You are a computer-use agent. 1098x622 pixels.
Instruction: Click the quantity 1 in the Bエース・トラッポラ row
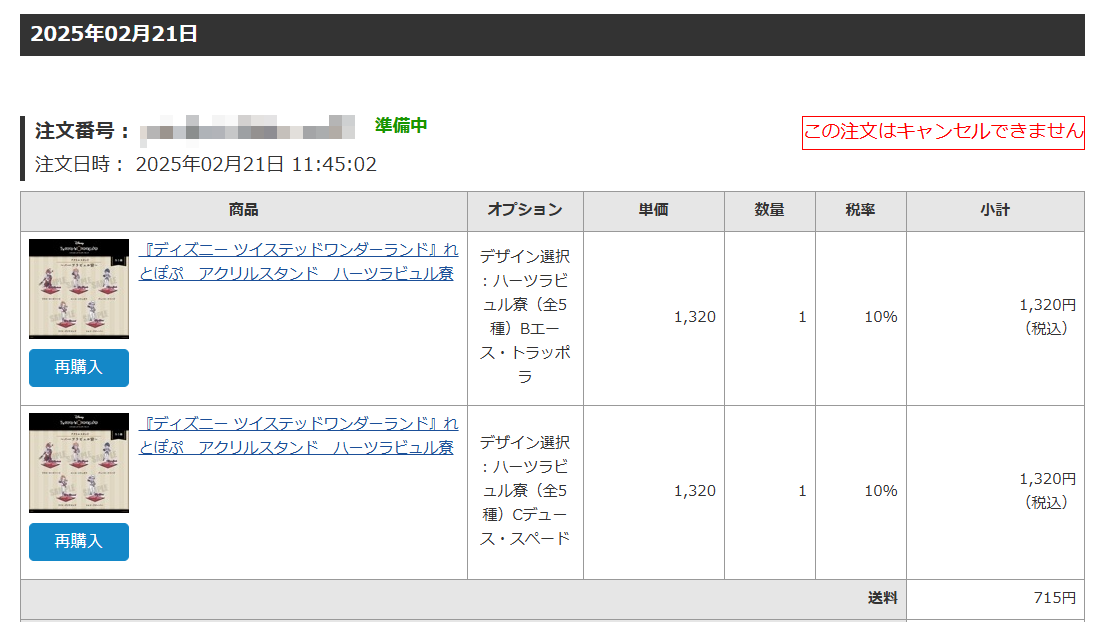pos(802,317)
